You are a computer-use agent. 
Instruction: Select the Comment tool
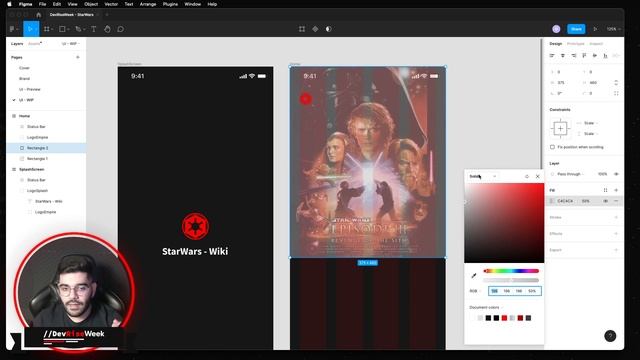(120, 29)
